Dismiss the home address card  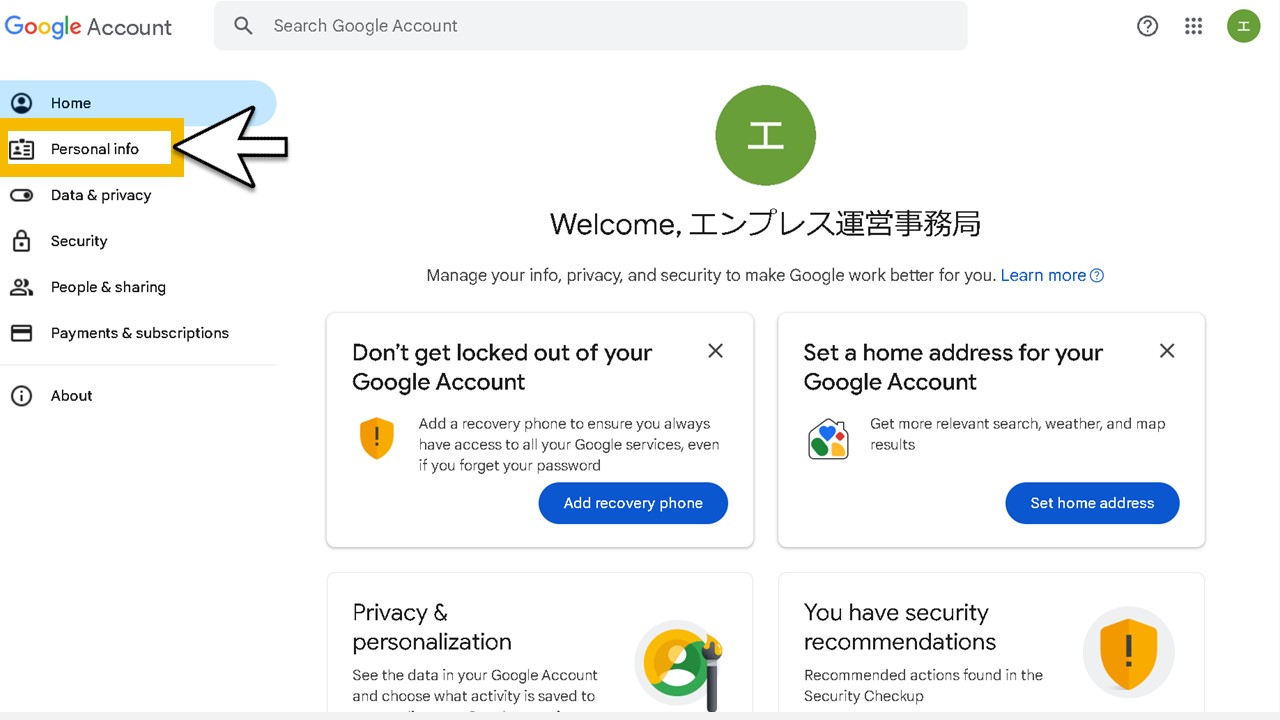point(1166,350)
